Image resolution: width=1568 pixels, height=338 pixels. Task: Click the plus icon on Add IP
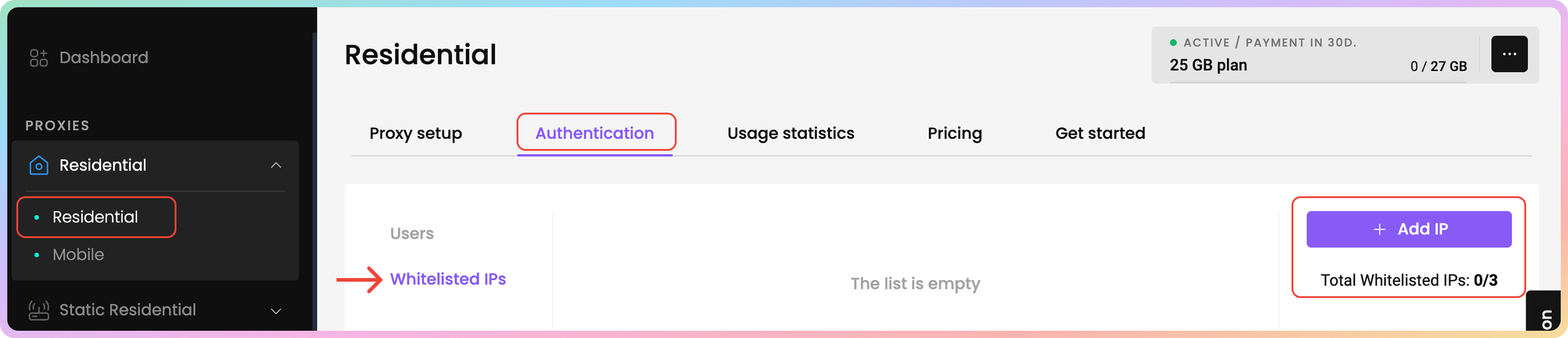click(x=1379, y=229)
